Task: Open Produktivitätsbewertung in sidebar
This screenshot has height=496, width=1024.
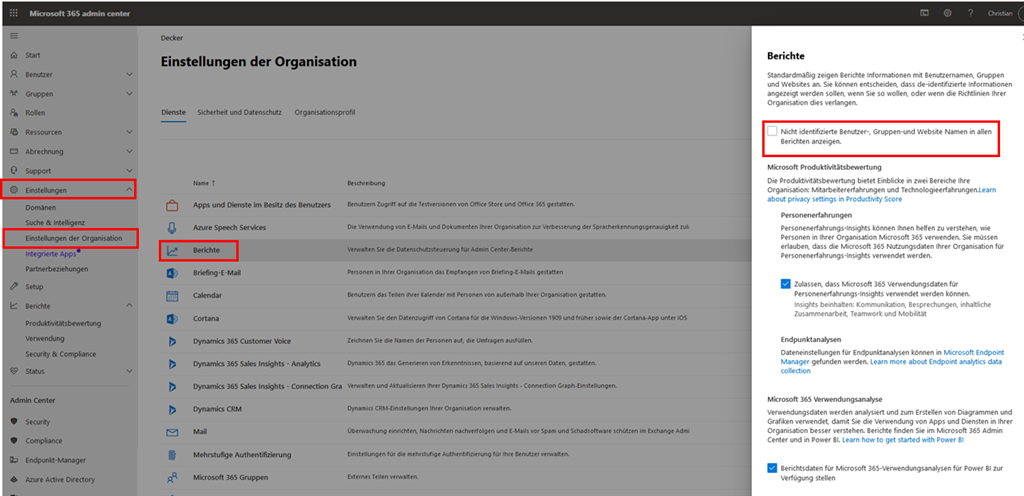Action: pos(63,323)
